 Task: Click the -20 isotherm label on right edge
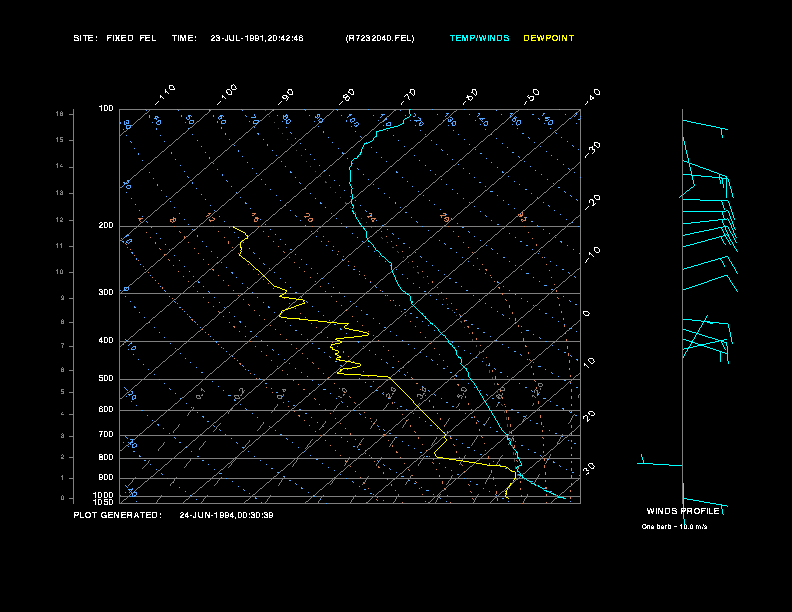(x=593, y=202)
